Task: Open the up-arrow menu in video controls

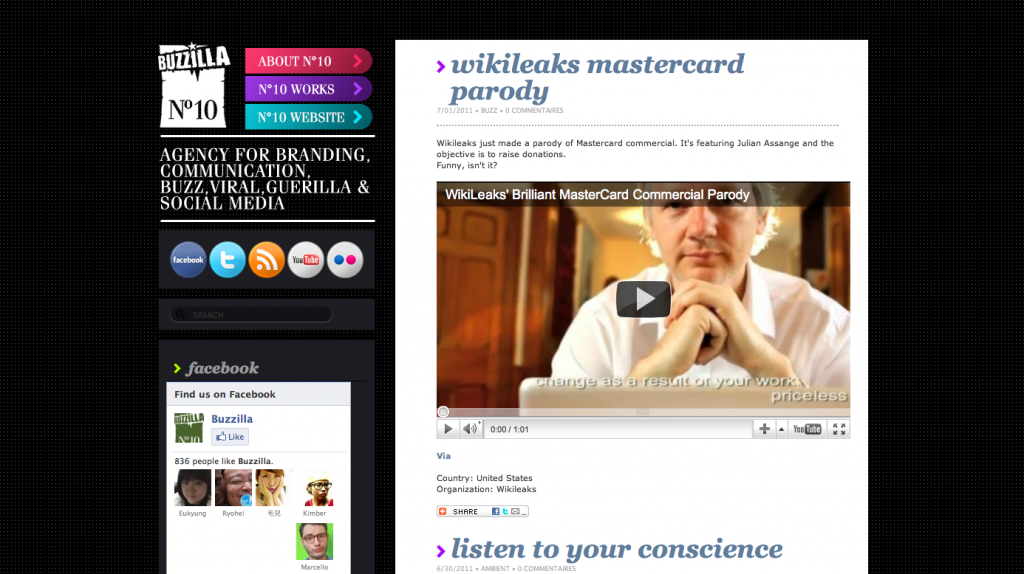Action: point(780,429)
